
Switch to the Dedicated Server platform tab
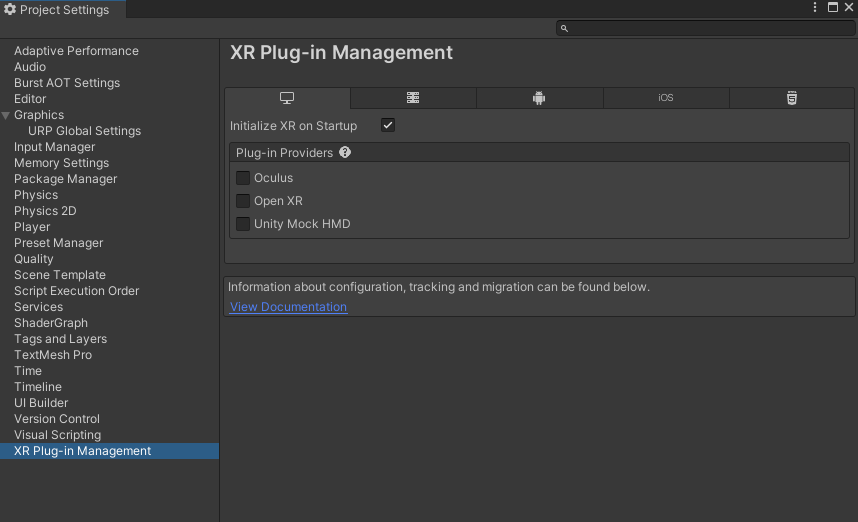click(413, 98)
